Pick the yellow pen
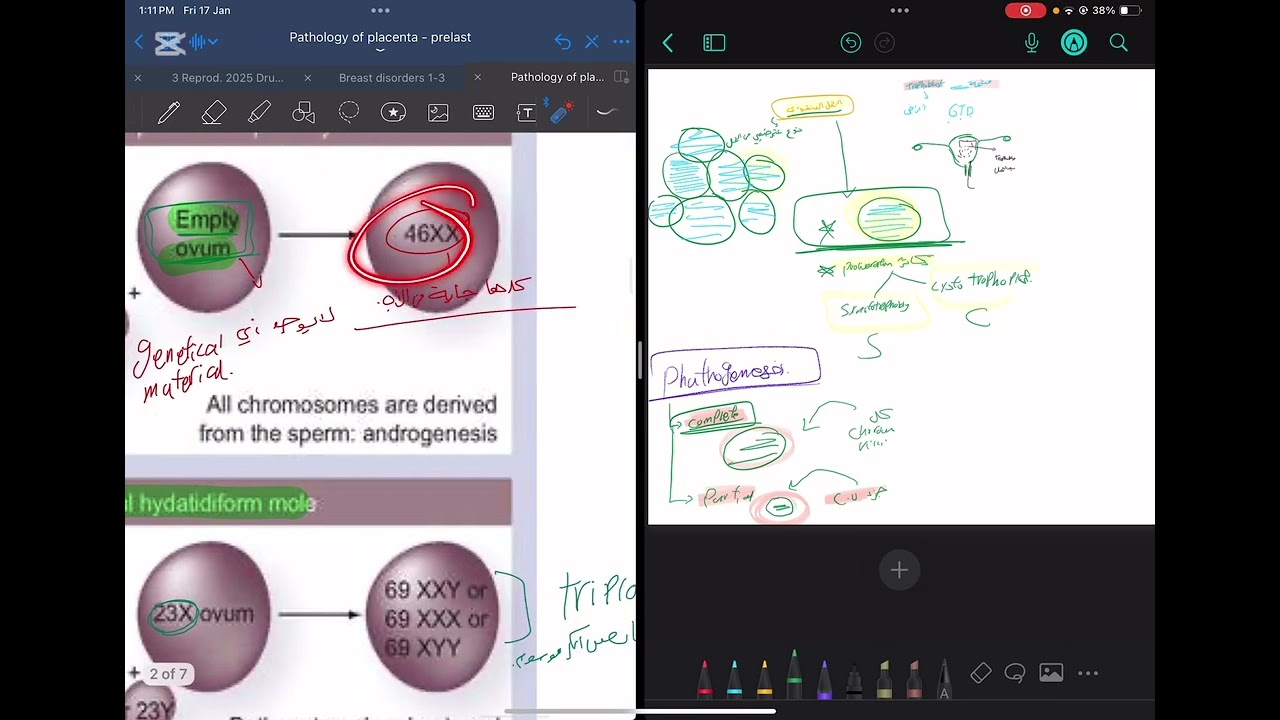The image size is (1280, 720). coord(765,679)
